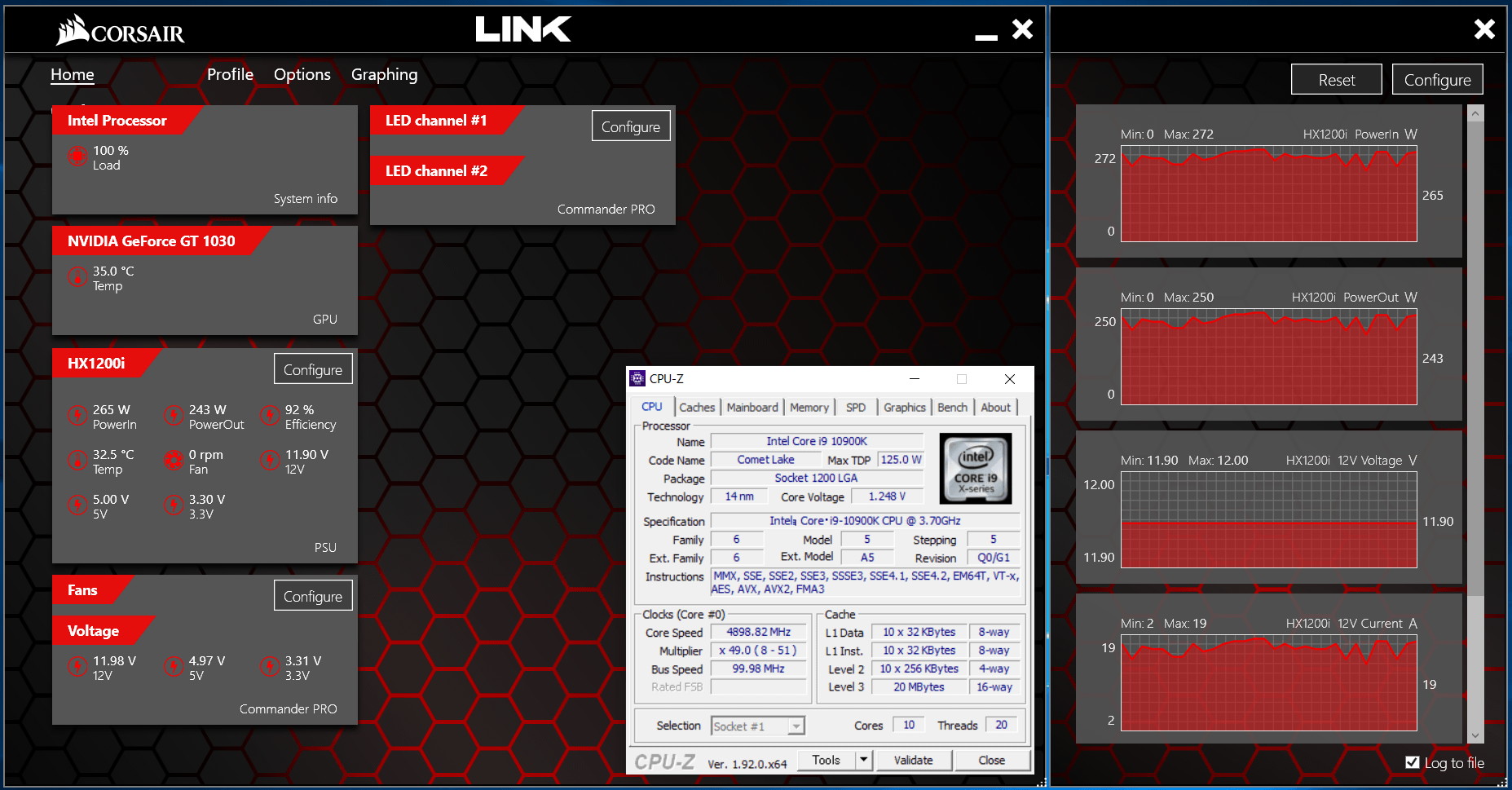This screenshot has height=790, width=1512.
Task: Click the HX1200i PowerOut sensor icon
Action: 174,416
